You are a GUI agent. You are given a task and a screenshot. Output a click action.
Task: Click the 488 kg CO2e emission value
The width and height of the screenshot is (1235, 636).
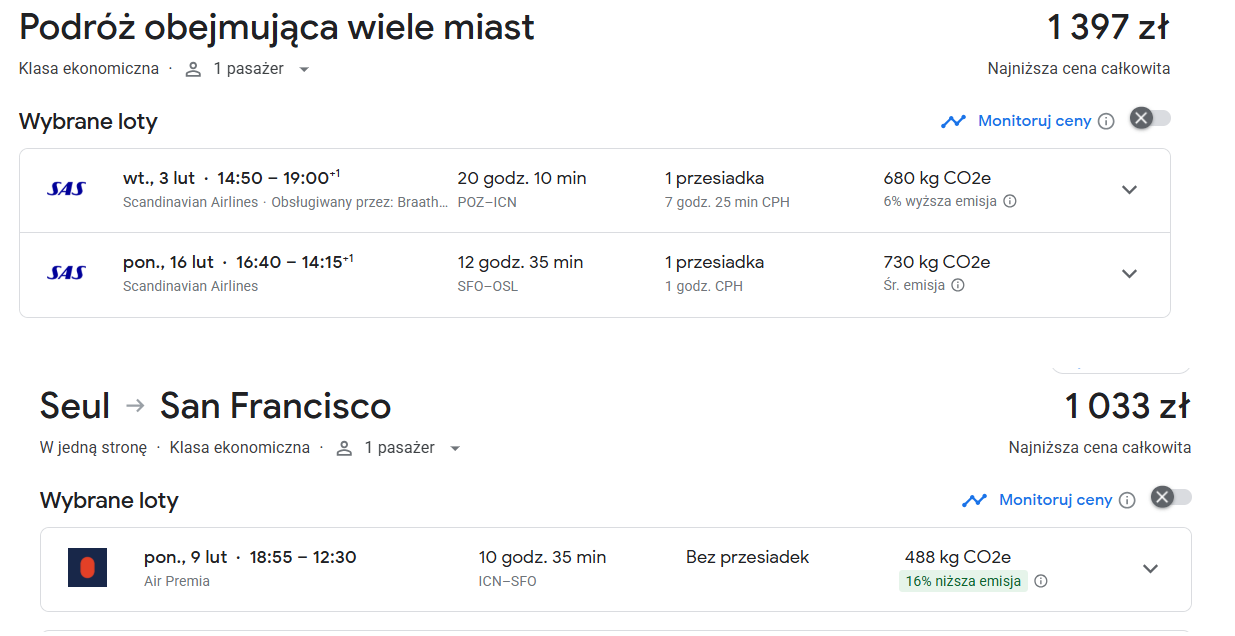coord(958,558)
